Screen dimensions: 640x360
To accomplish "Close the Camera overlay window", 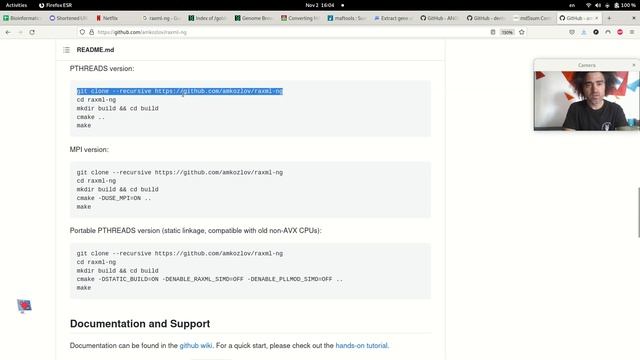I will tap(634, 65).
